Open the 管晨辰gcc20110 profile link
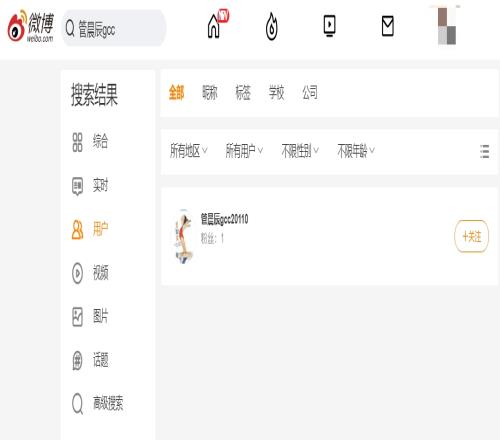 [x=224, y=219]
